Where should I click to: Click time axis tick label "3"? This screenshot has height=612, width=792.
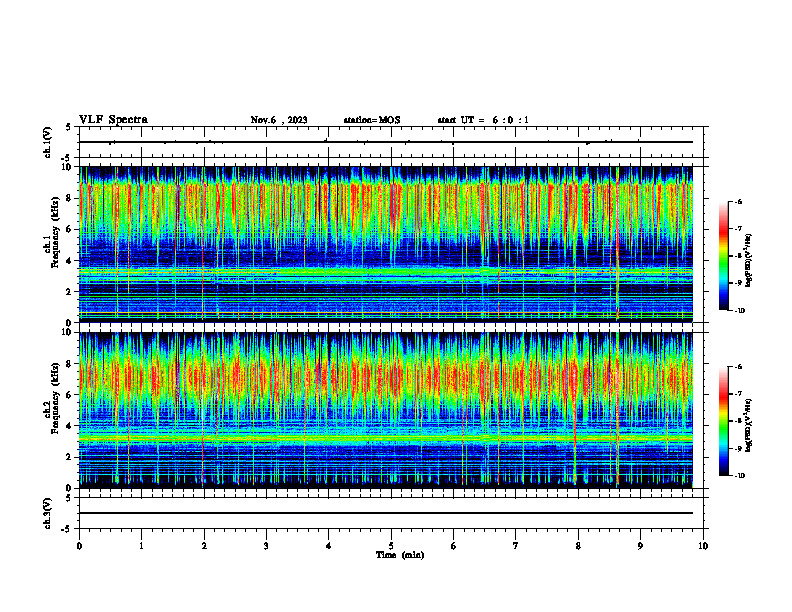pyautogui.click(x=266, y=546)
